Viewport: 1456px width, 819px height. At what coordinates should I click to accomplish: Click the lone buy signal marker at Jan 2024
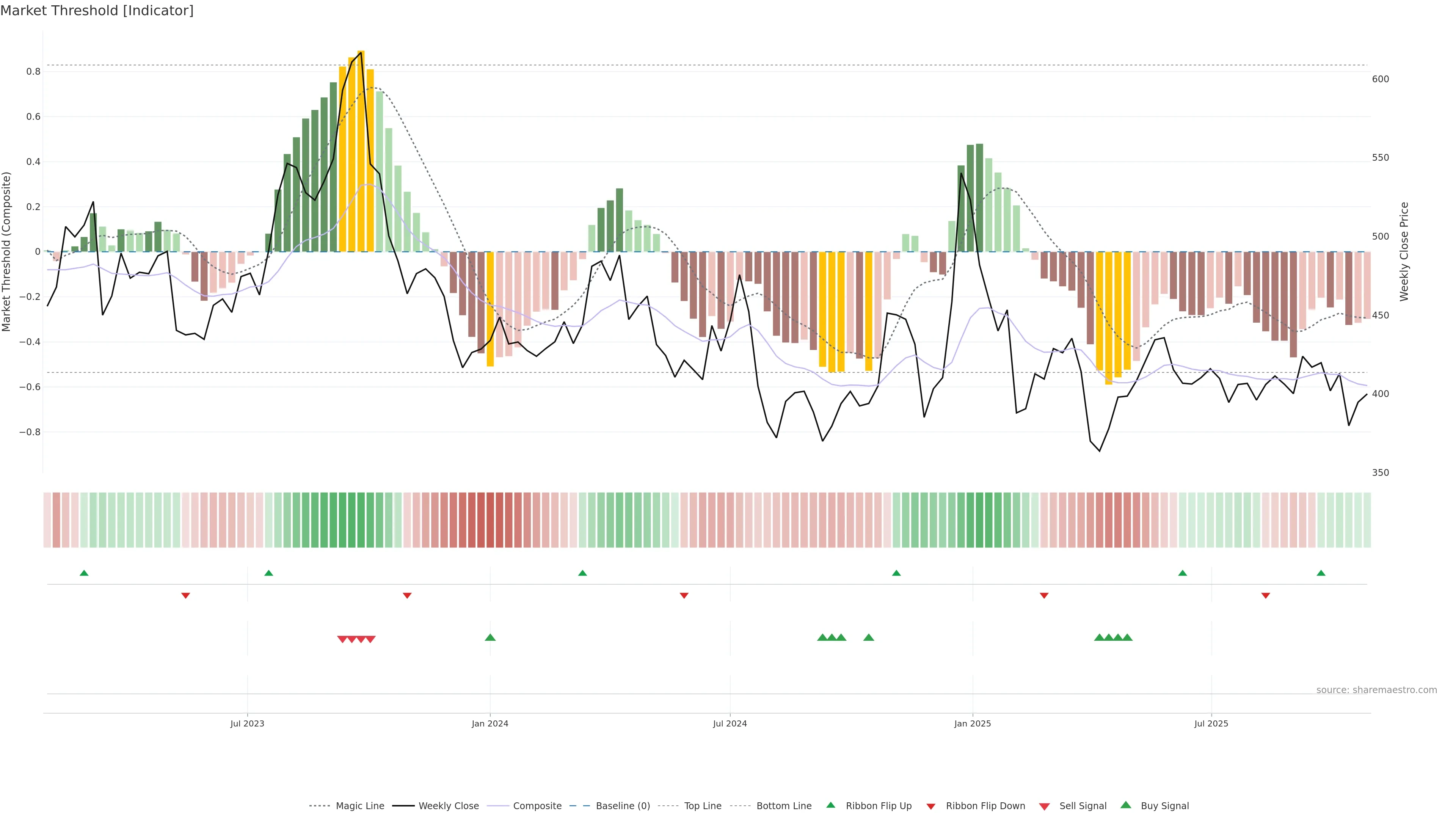[490, 637]
